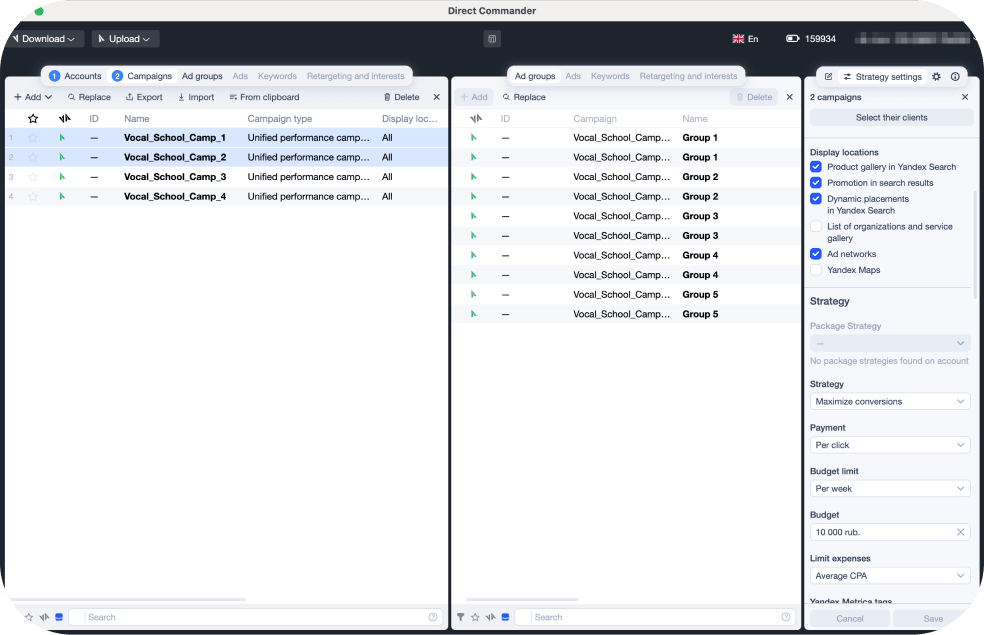Uncheck Dynamic placements in Yandex Search

click(x=816, y=198)
